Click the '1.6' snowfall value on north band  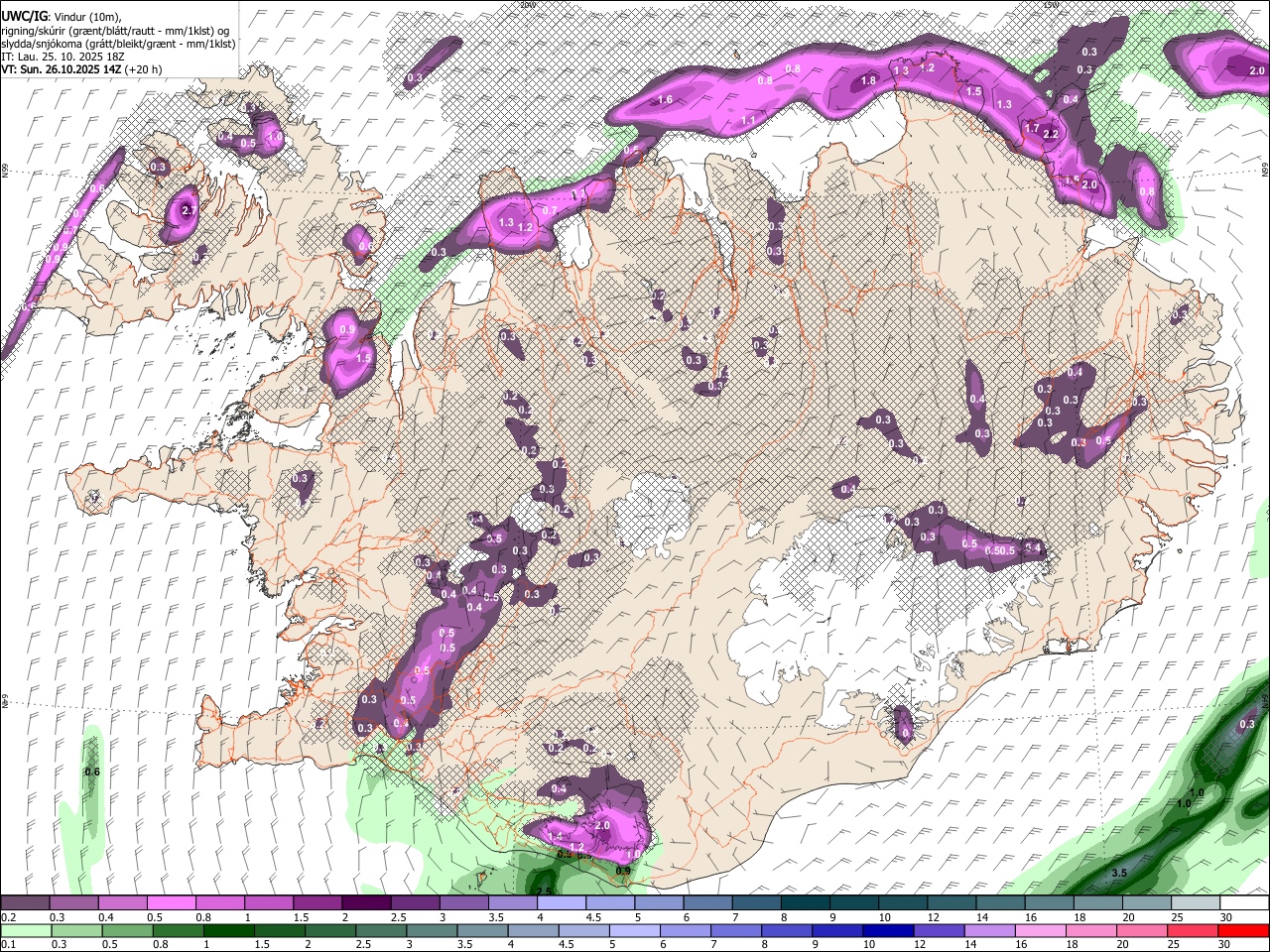coord(666,100)
